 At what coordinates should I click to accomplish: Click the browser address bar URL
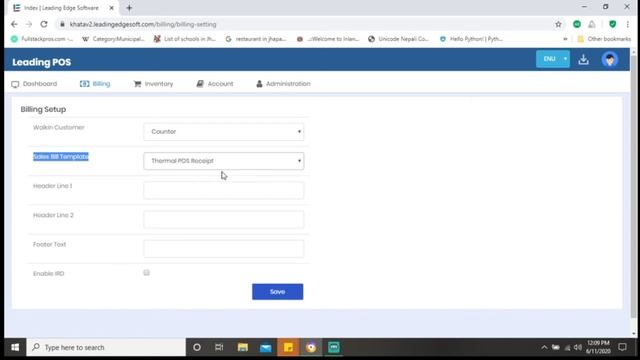click(143, 24)
